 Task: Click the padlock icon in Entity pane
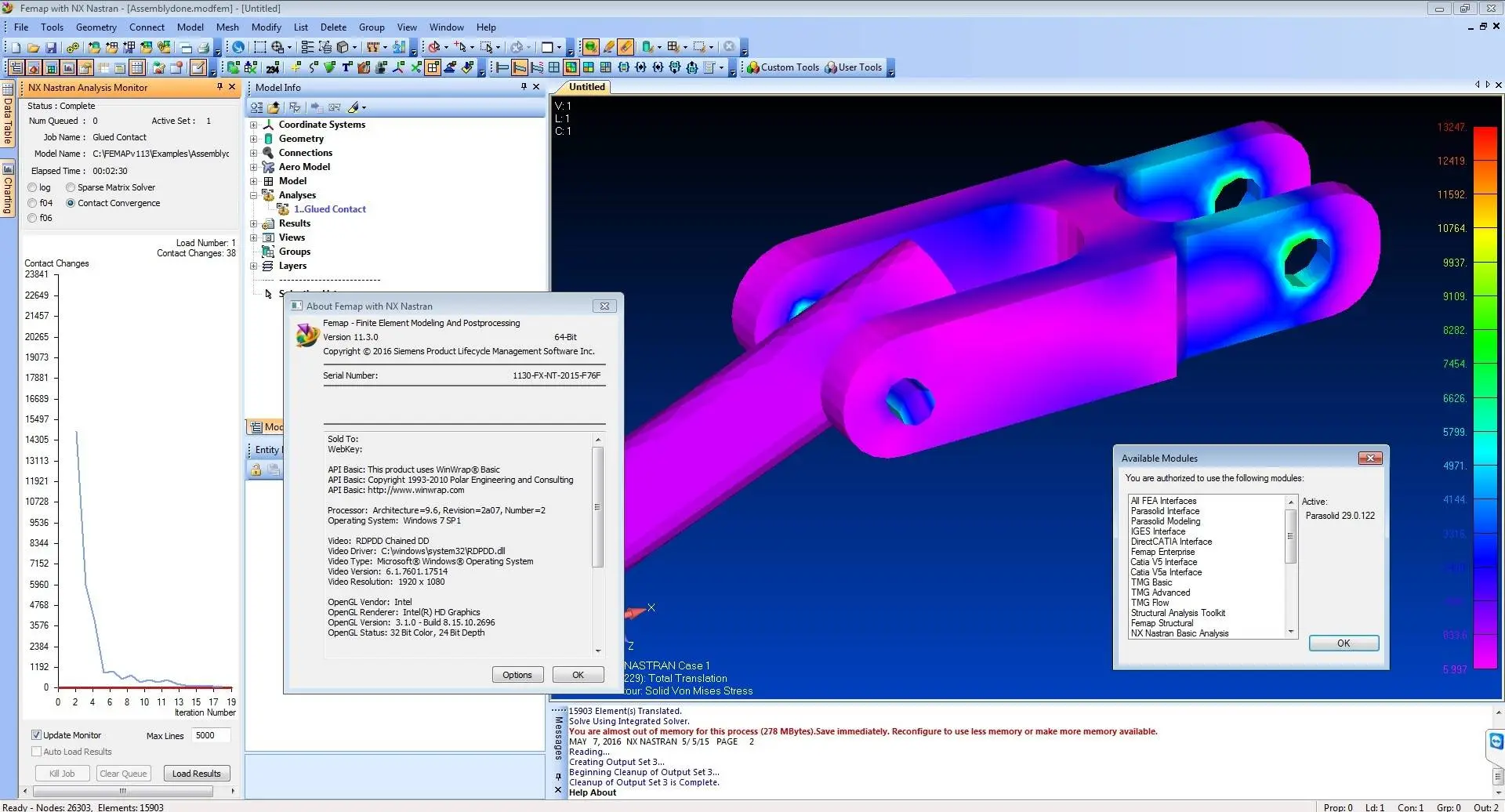tap(256, 469)
